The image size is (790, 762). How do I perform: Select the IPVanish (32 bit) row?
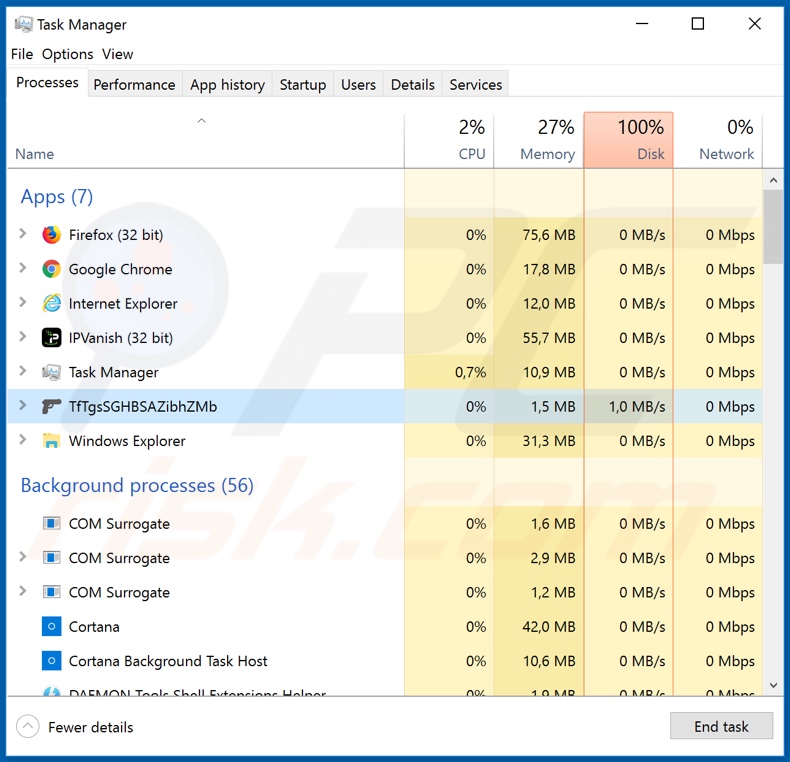click(385, 338)
